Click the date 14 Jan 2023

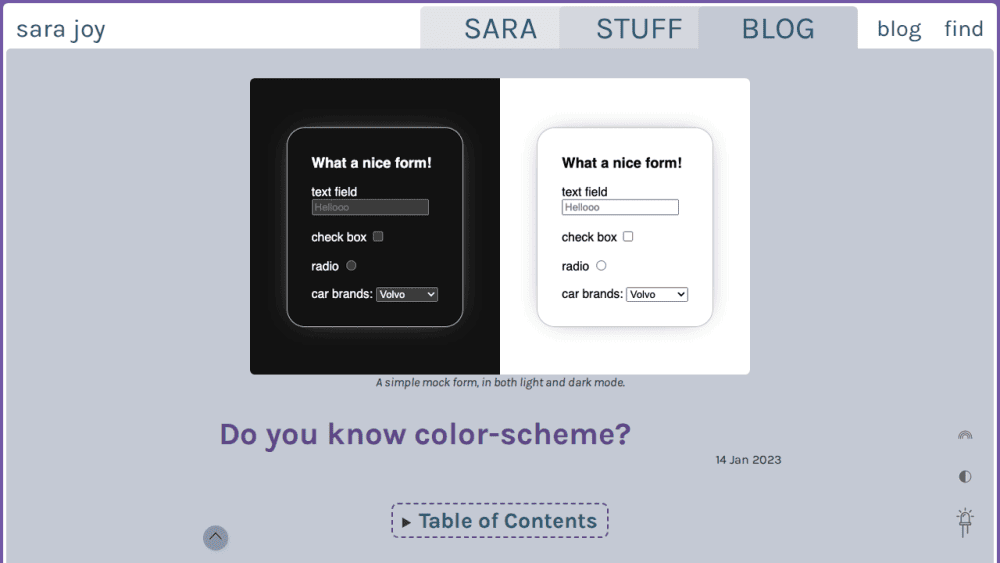(x=748, y=460)
